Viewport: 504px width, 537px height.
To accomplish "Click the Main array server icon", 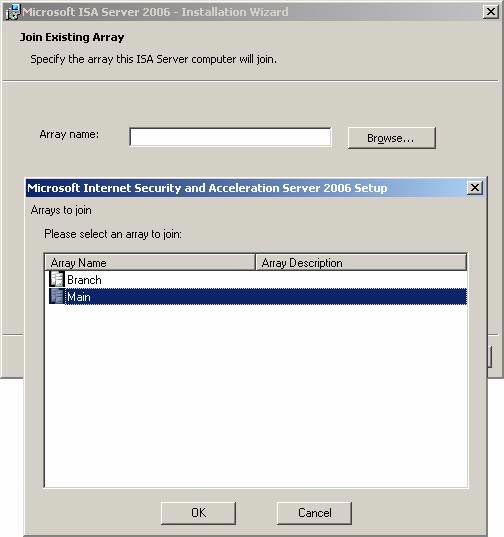I will coord(57,296).
